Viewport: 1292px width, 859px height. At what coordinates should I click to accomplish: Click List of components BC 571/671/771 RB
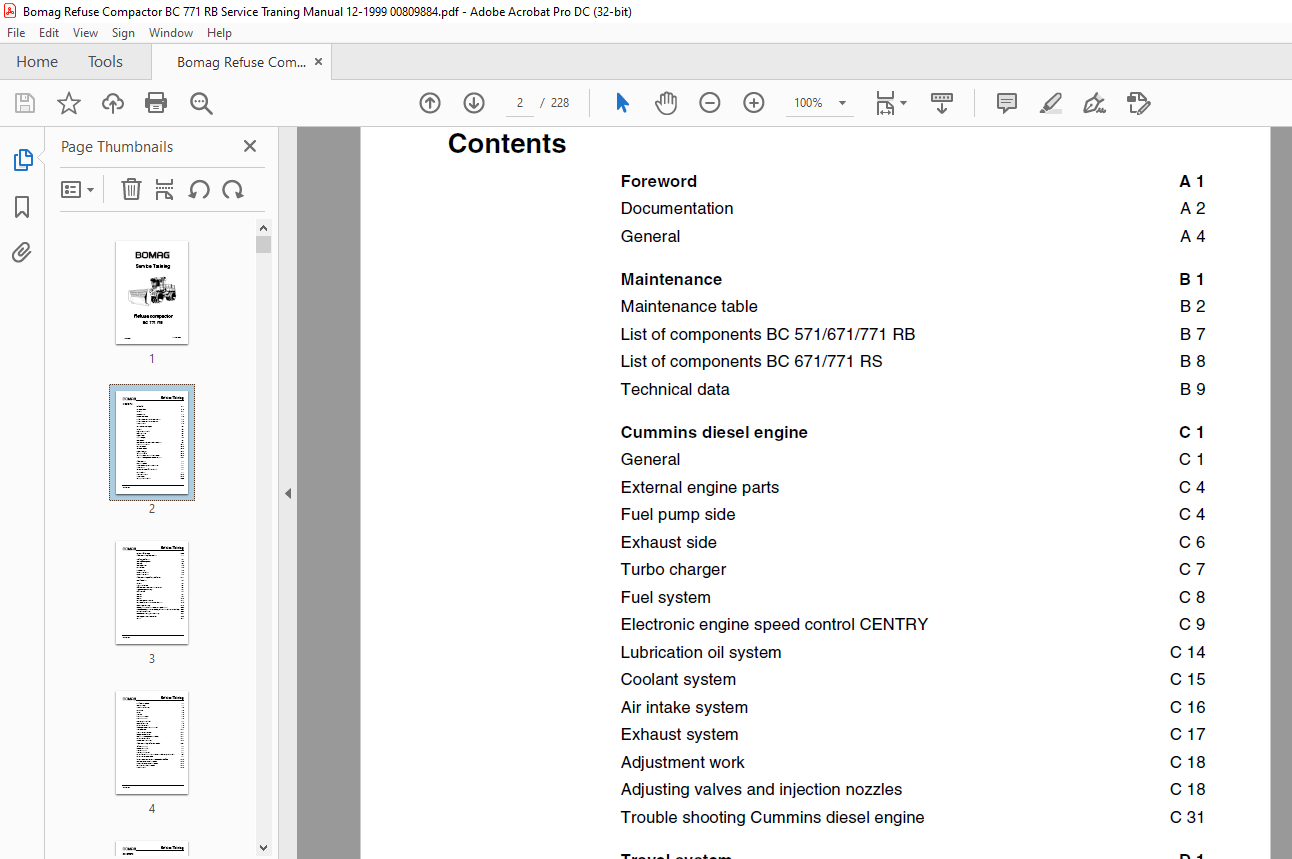coord(768,334)
